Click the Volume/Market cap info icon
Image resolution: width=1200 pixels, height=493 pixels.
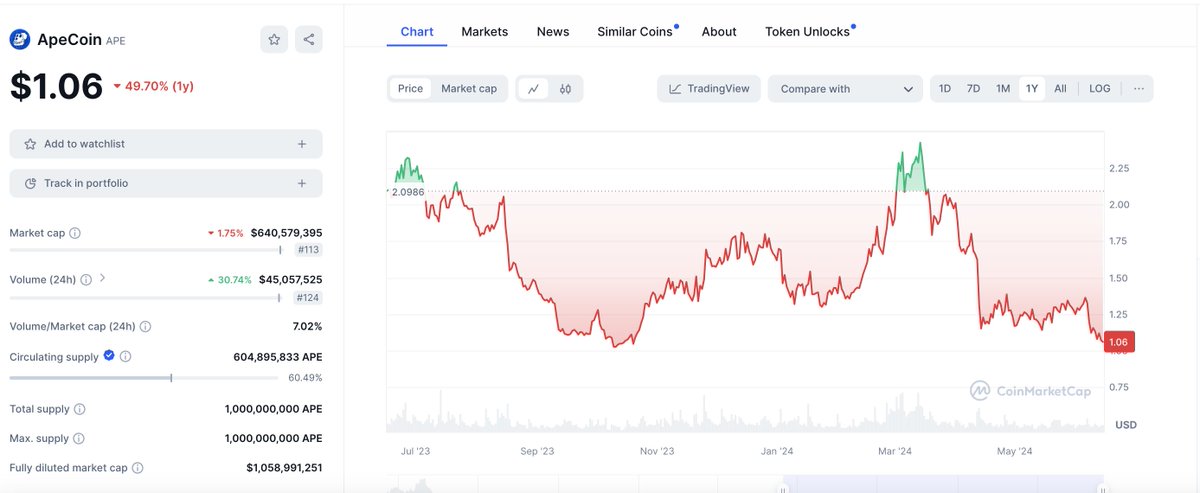coord(146,327)
